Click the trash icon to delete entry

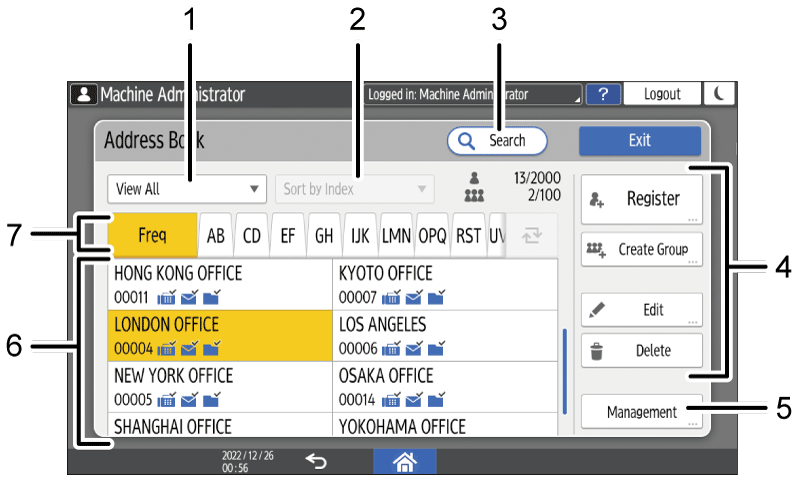598,351
